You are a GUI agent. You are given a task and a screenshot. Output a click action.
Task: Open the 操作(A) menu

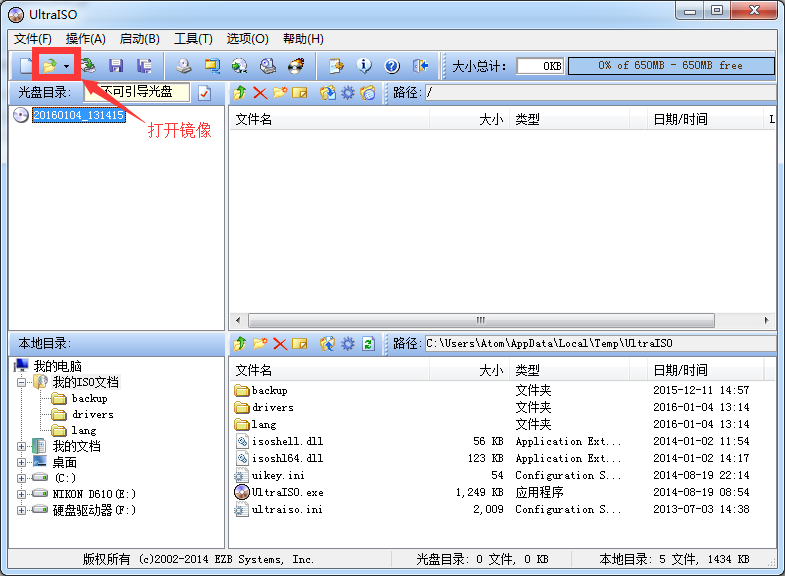point(86,39)
